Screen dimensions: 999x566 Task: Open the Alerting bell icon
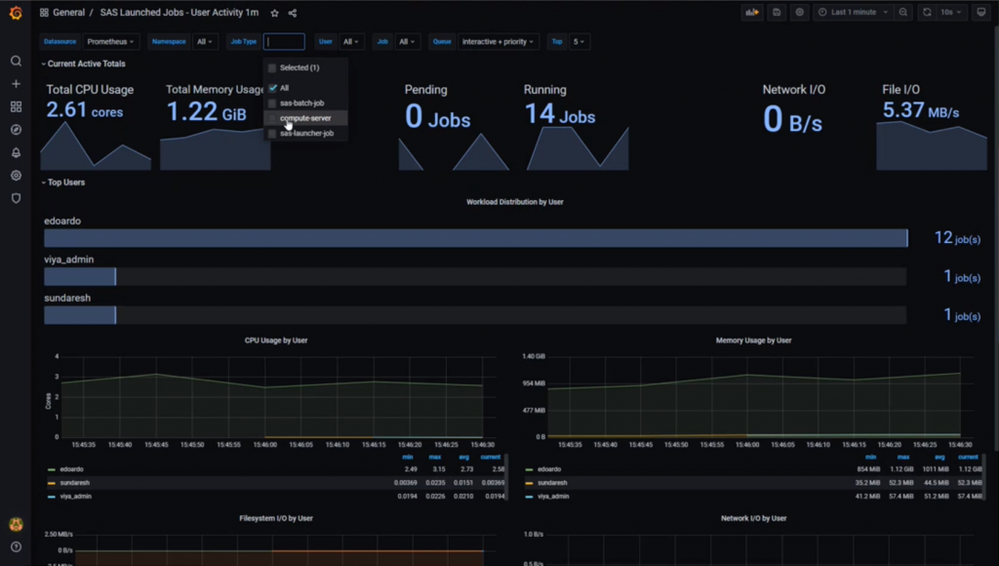coord(16,153)
